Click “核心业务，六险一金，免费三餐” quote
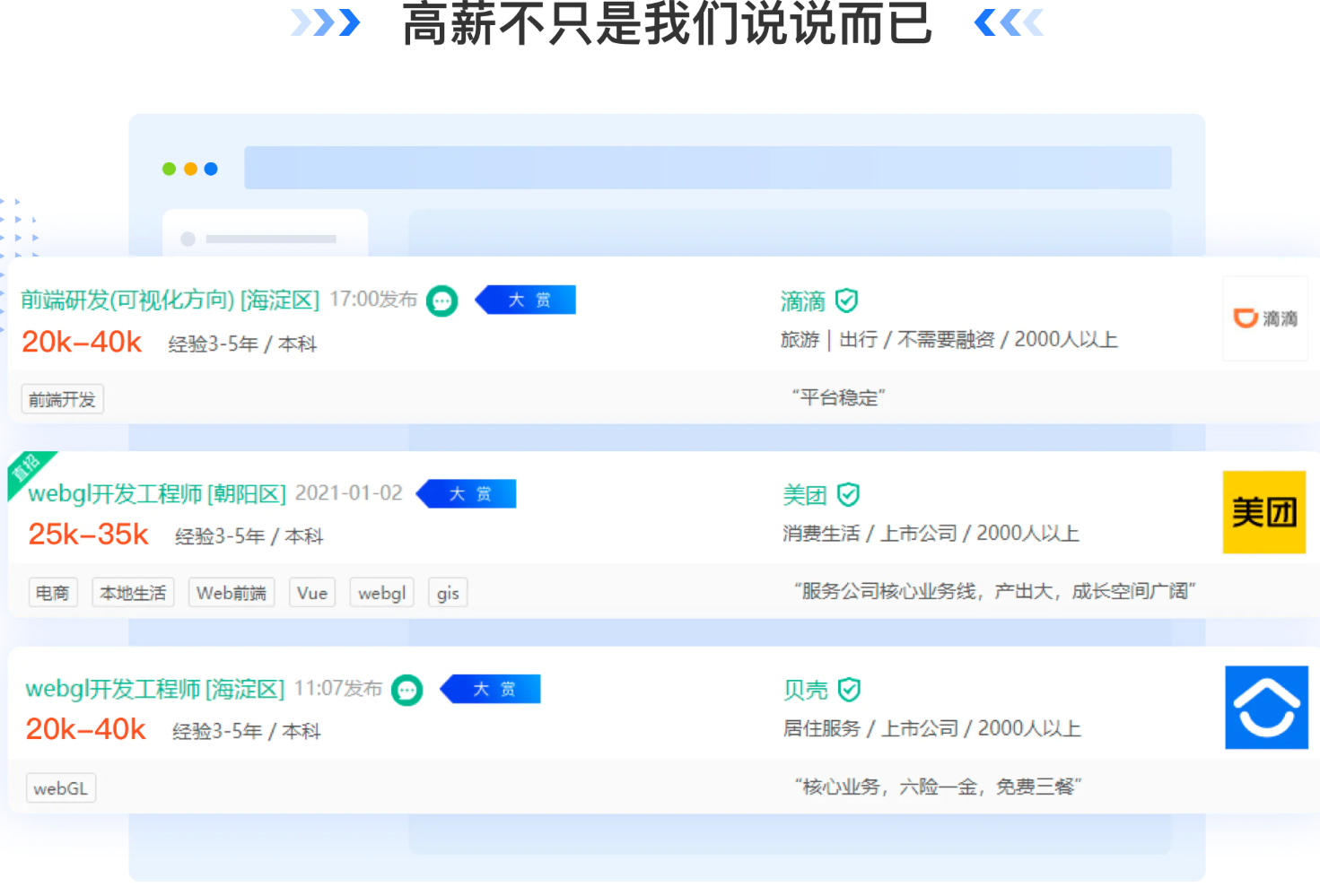1320x896 pixels. [x=938, y=787]
